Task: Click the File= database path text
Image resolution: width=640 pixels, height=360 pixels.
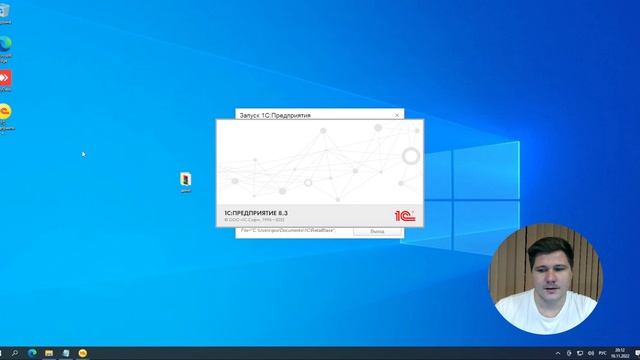Action: (288, 231)
